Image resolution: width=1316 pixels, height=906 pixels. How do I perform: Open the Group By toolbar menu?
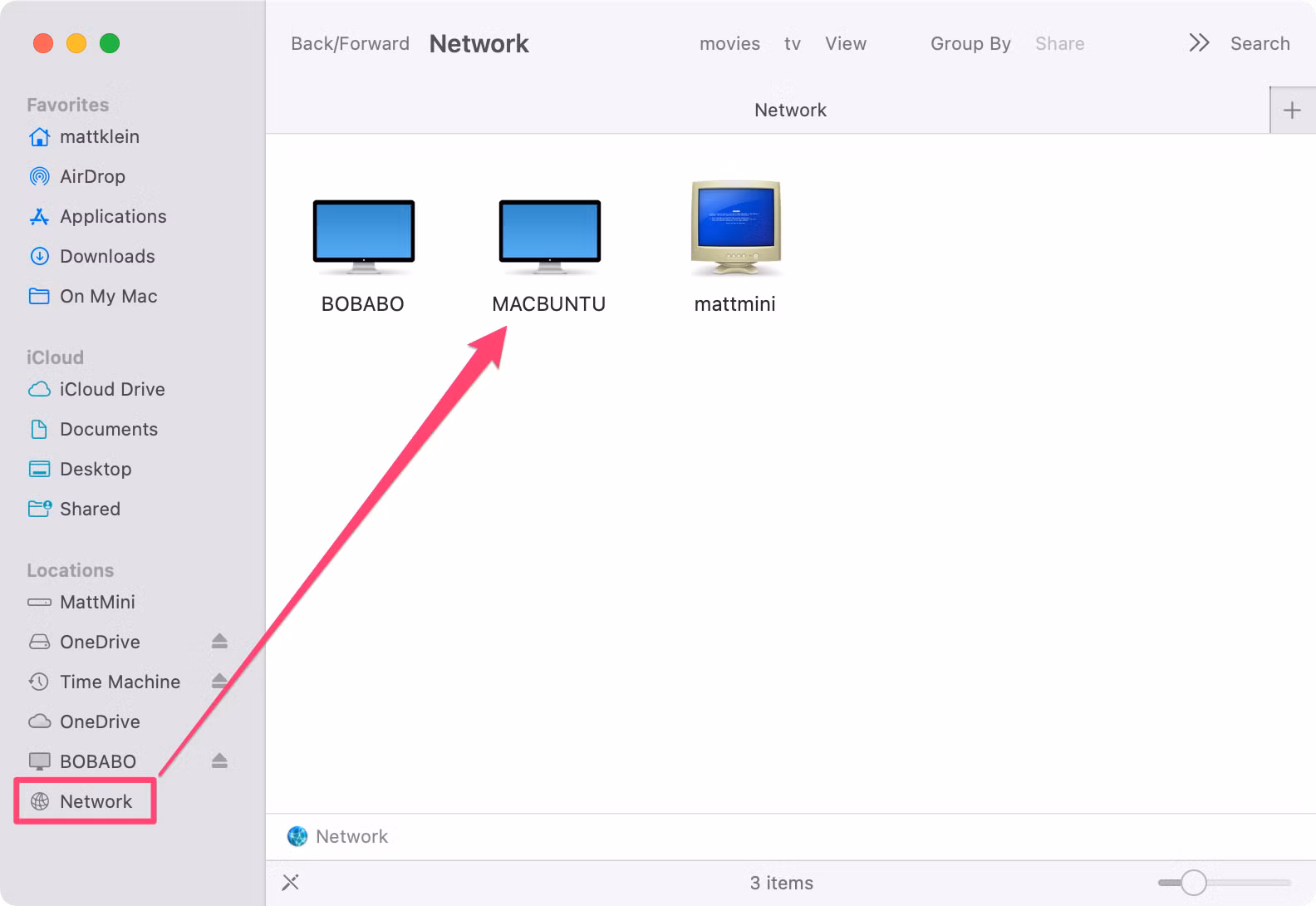click(970, 44)
